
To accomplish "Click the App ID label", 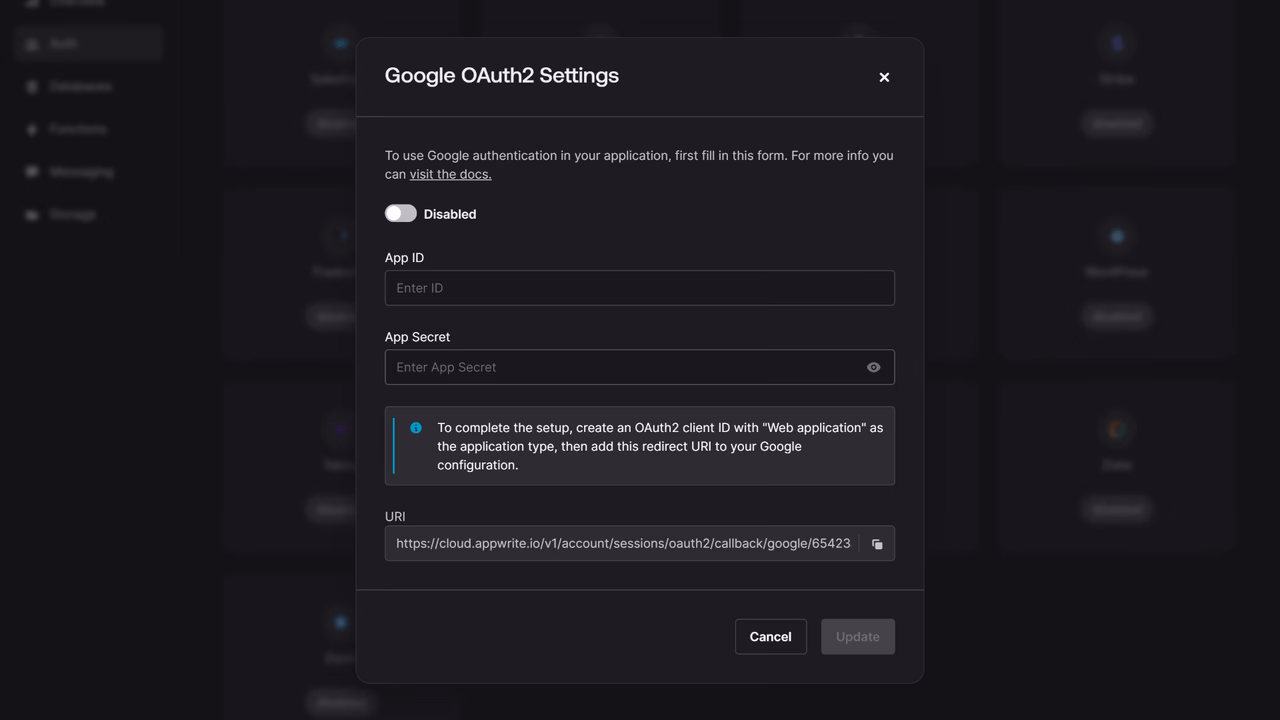I will [x=404, y=258].
